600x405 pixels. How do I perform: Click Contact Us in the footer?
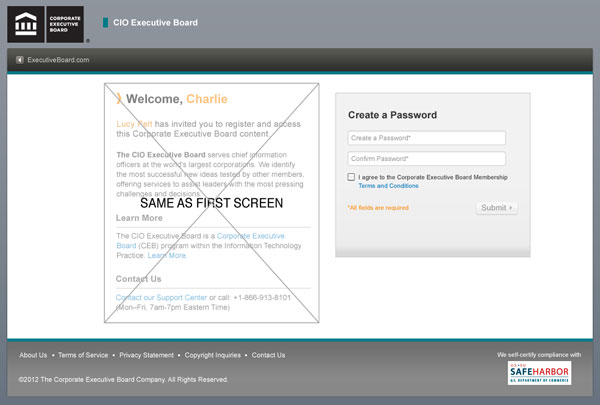click(x=268, y=355)
